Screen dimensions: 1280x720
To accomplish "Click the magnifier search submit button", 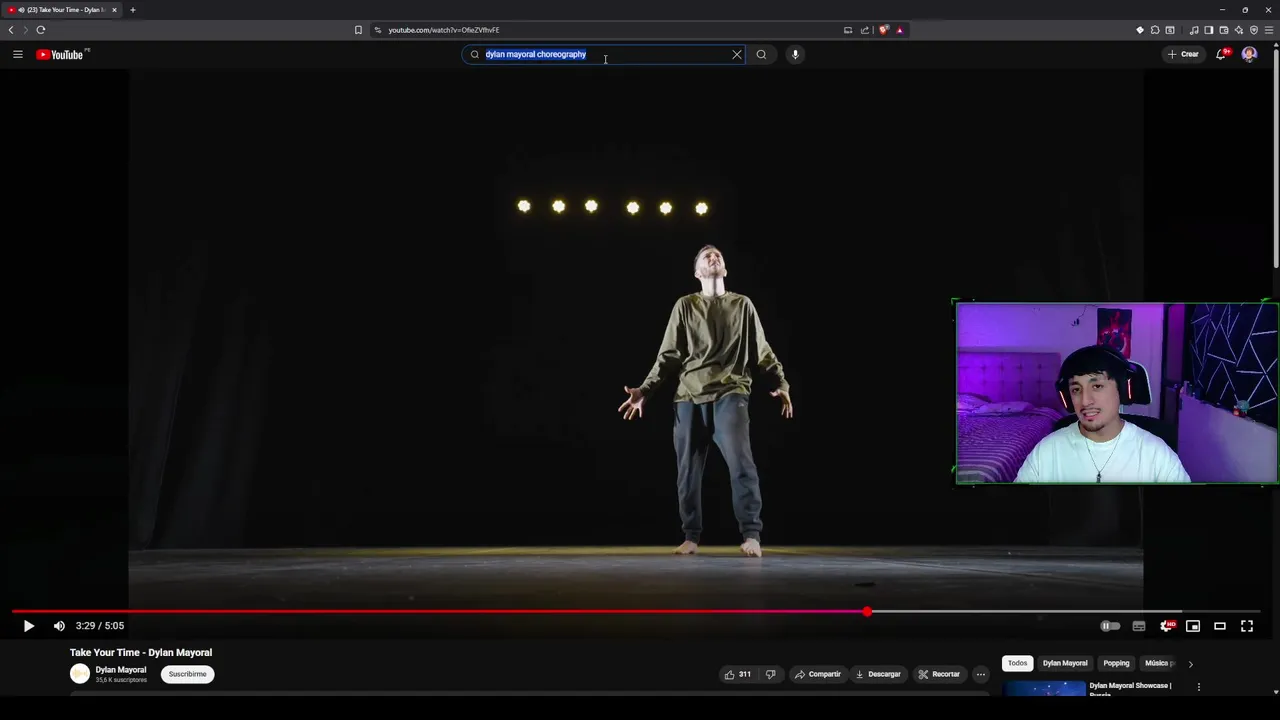I will pos(761,54).
